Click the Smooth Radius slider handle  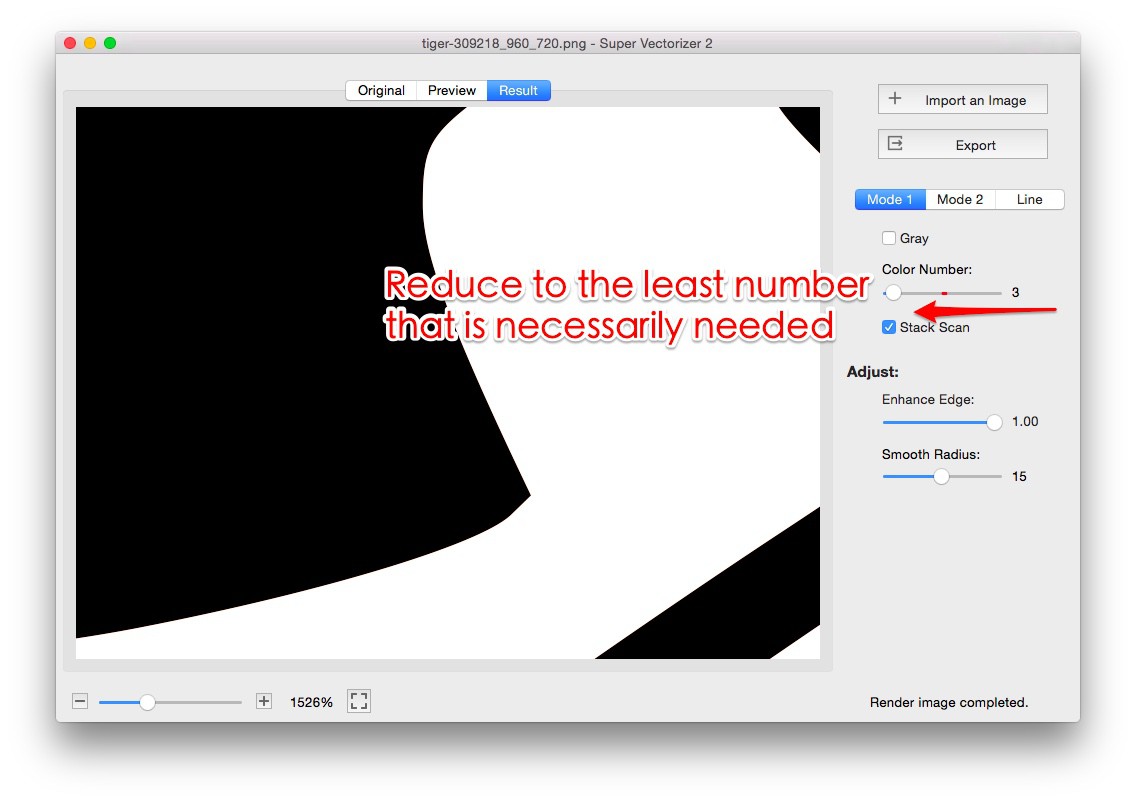pyautogui.click(x=941, y=477)
